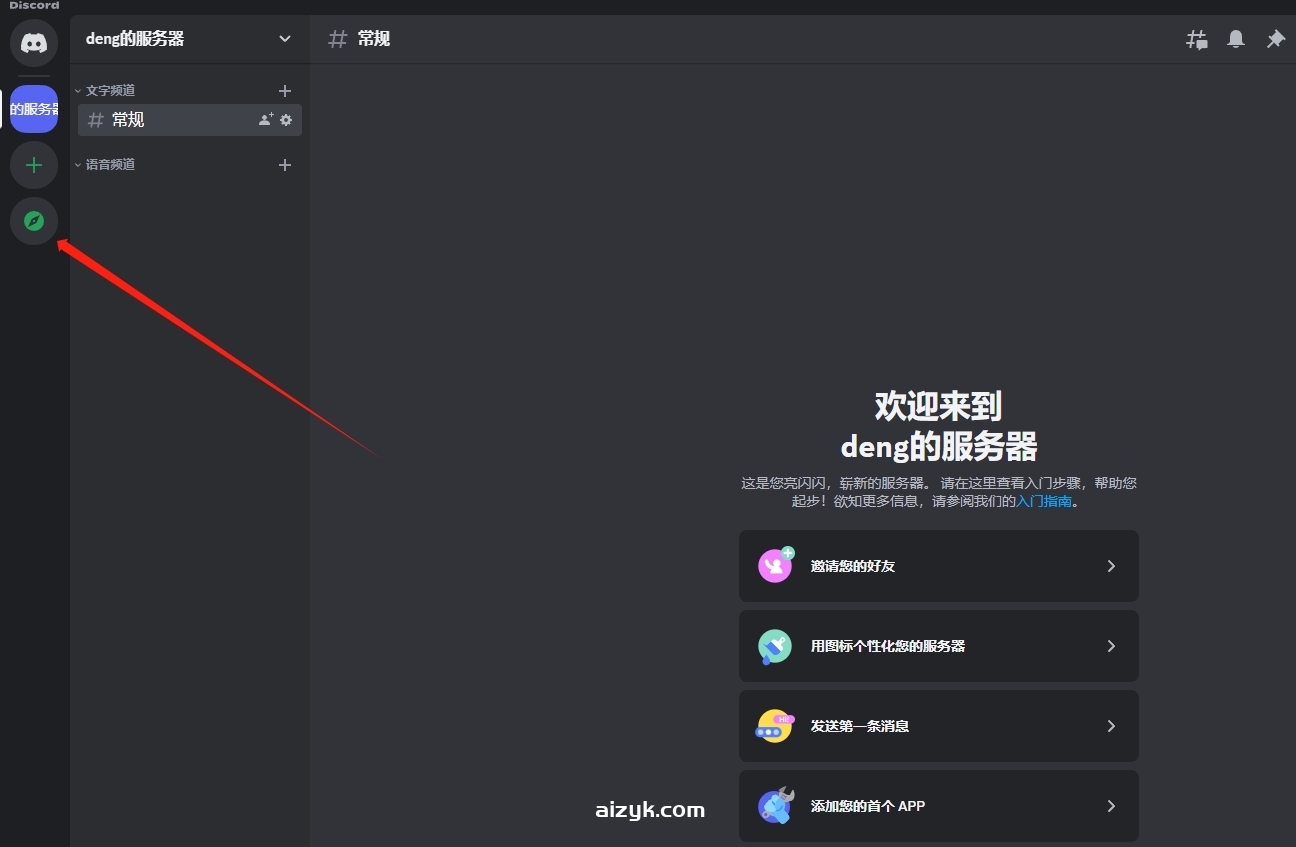1296x847 pixels.
Task: Click 用图标个性化您的服务器 card
Action: point(938,646)
